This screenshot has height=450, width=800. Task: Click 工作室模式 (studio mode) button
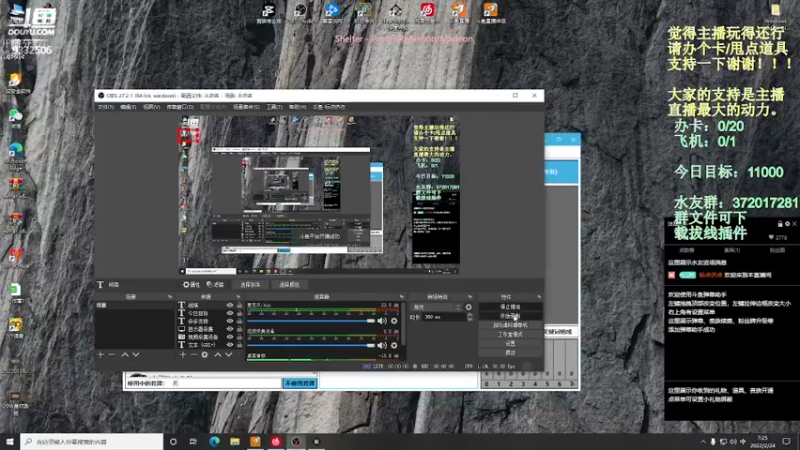tap(510, 334)
